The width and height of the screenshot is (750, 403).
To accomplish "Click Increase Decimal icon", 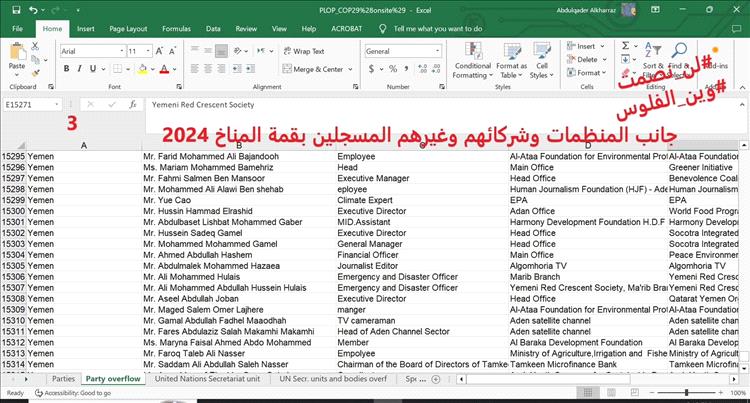I will click(x=422, y=69).
